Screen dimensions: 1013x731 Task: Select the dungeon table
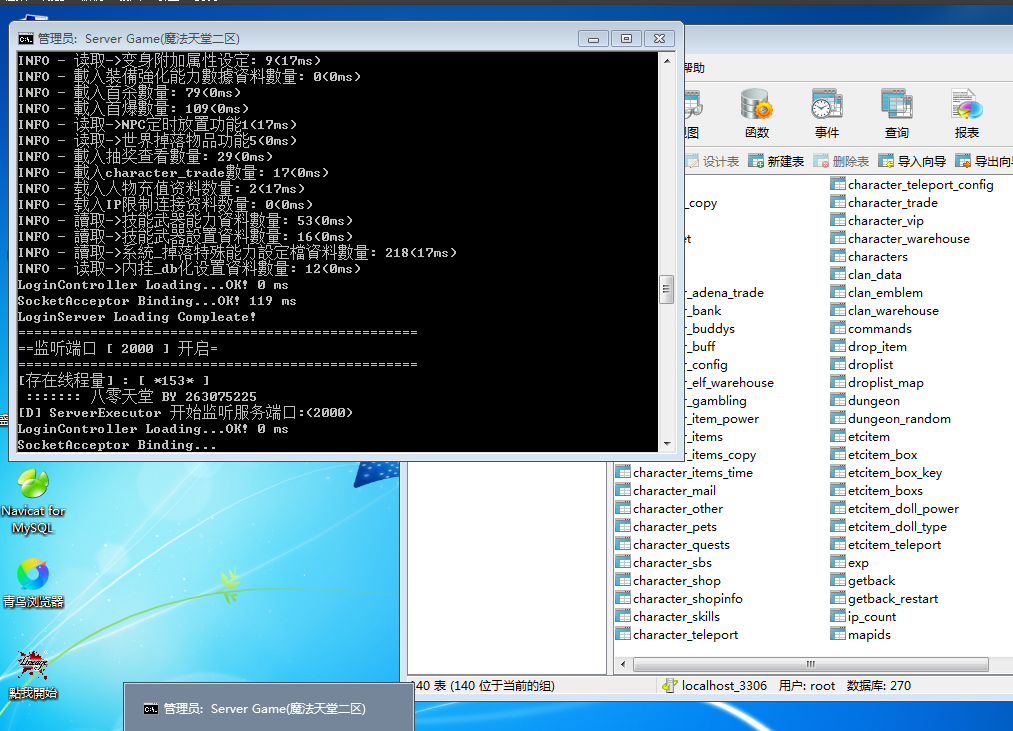coord(866,401)
